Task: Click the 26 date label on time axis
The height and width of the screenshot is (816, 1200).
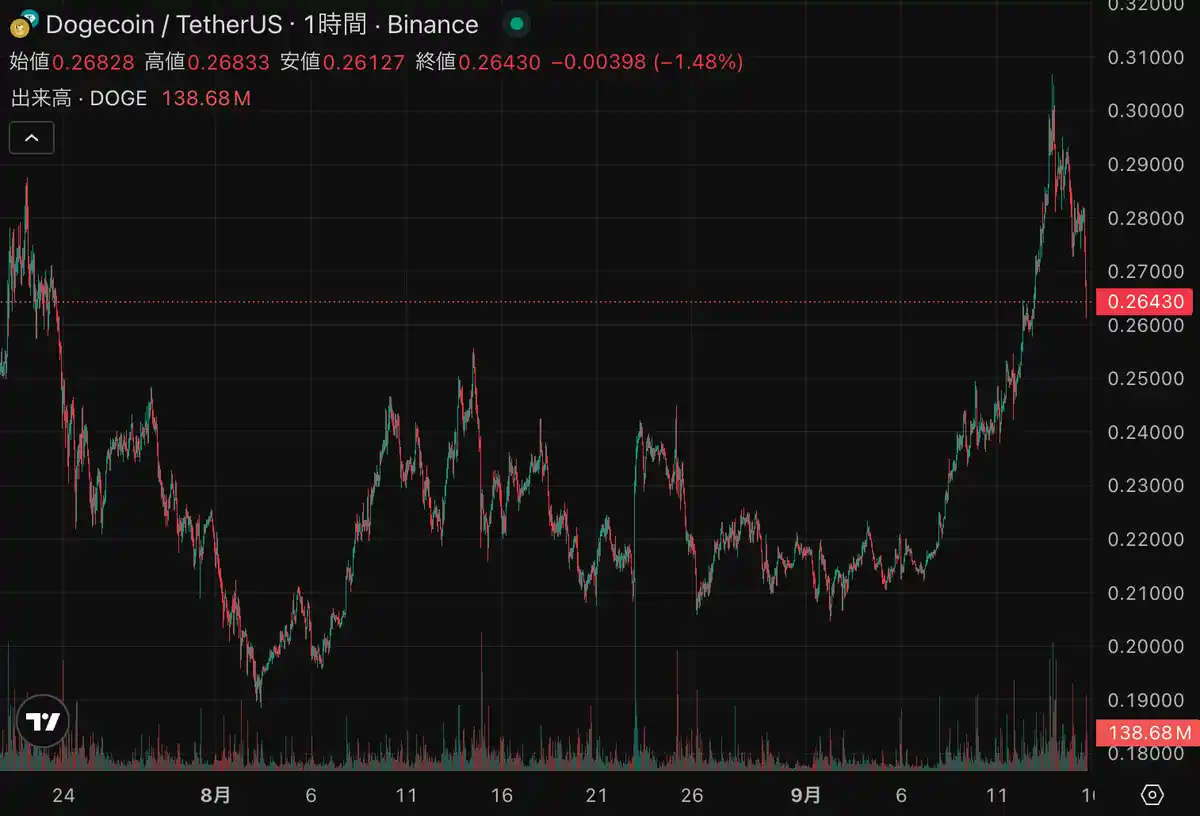Action: [692, 796]
